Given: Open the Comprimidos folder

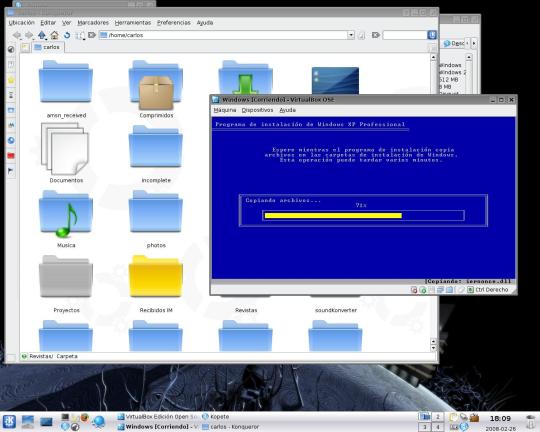Looking at the screenshot, I should pyautogui.click(x=156, y=84).
